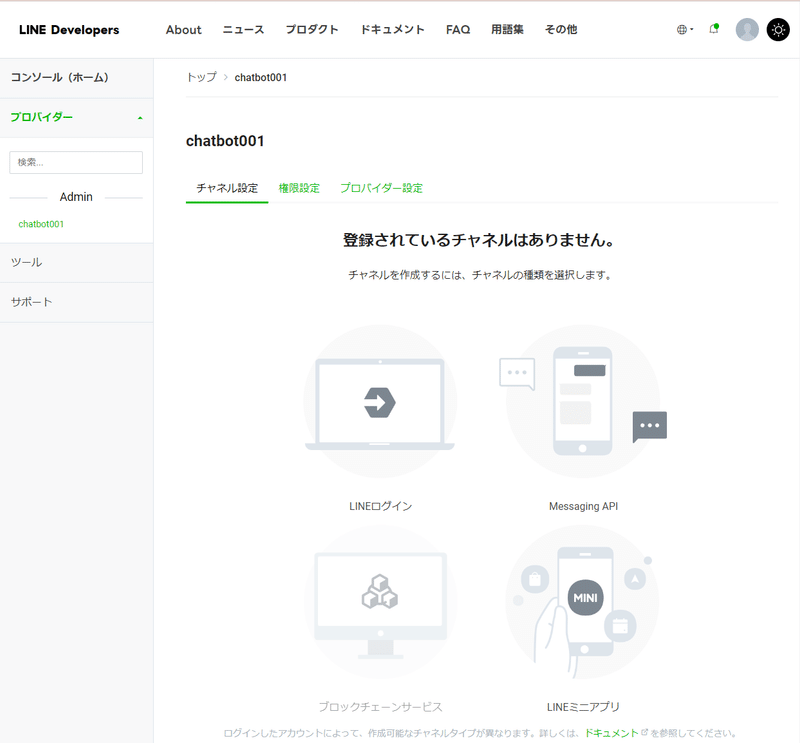Screen dimensions: 800x743
Task: Open the globe language selector
Action: (x=685, y=30)
